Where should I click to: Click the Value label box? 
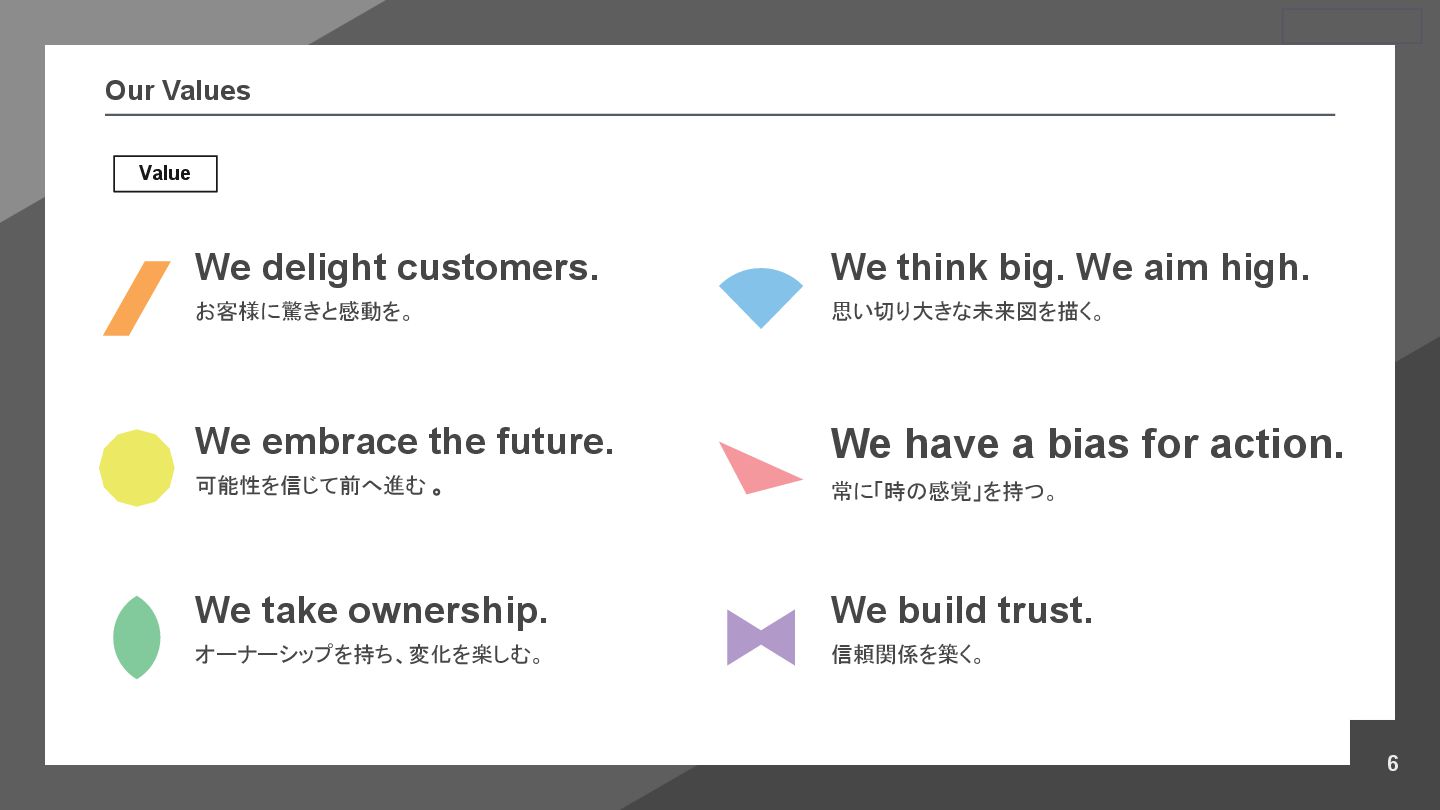point(165,174)
